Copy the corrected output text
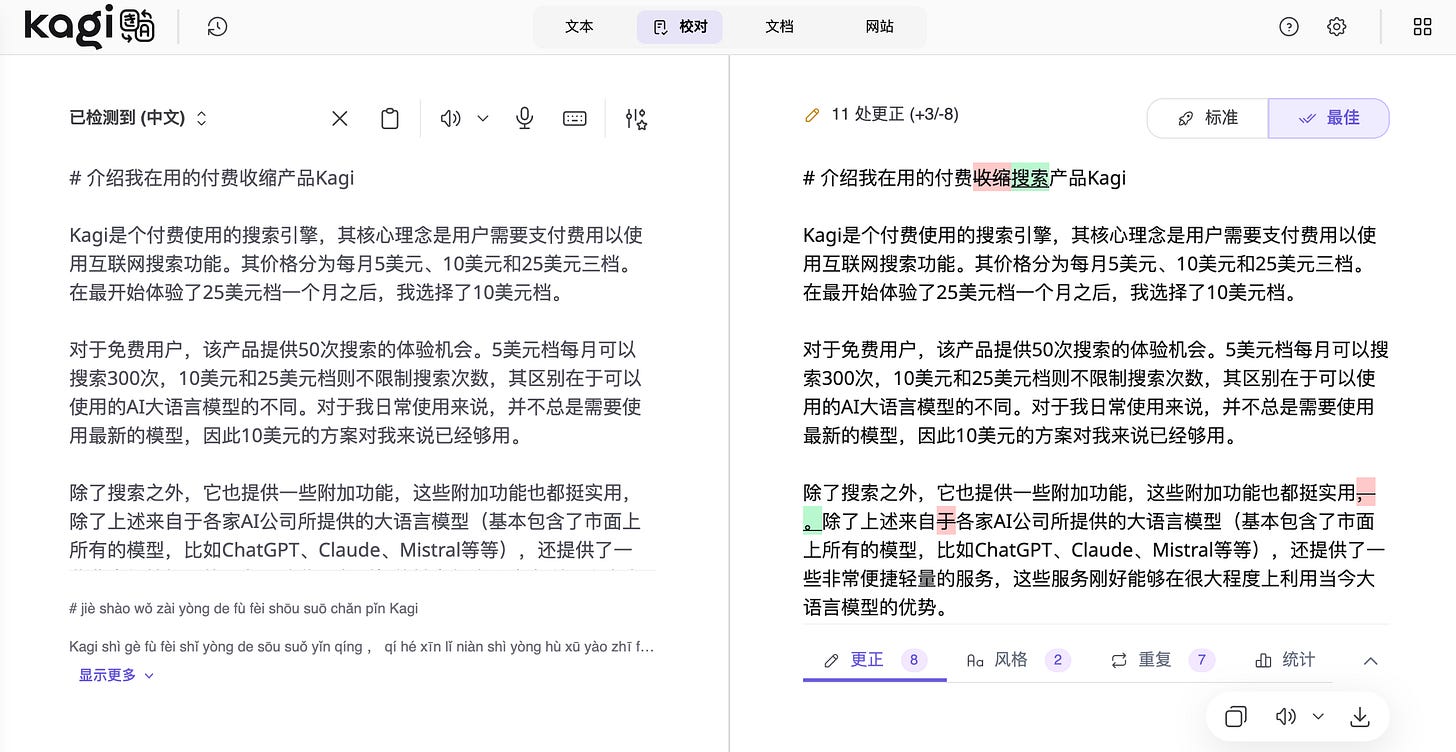 (x=1236, y=716)
